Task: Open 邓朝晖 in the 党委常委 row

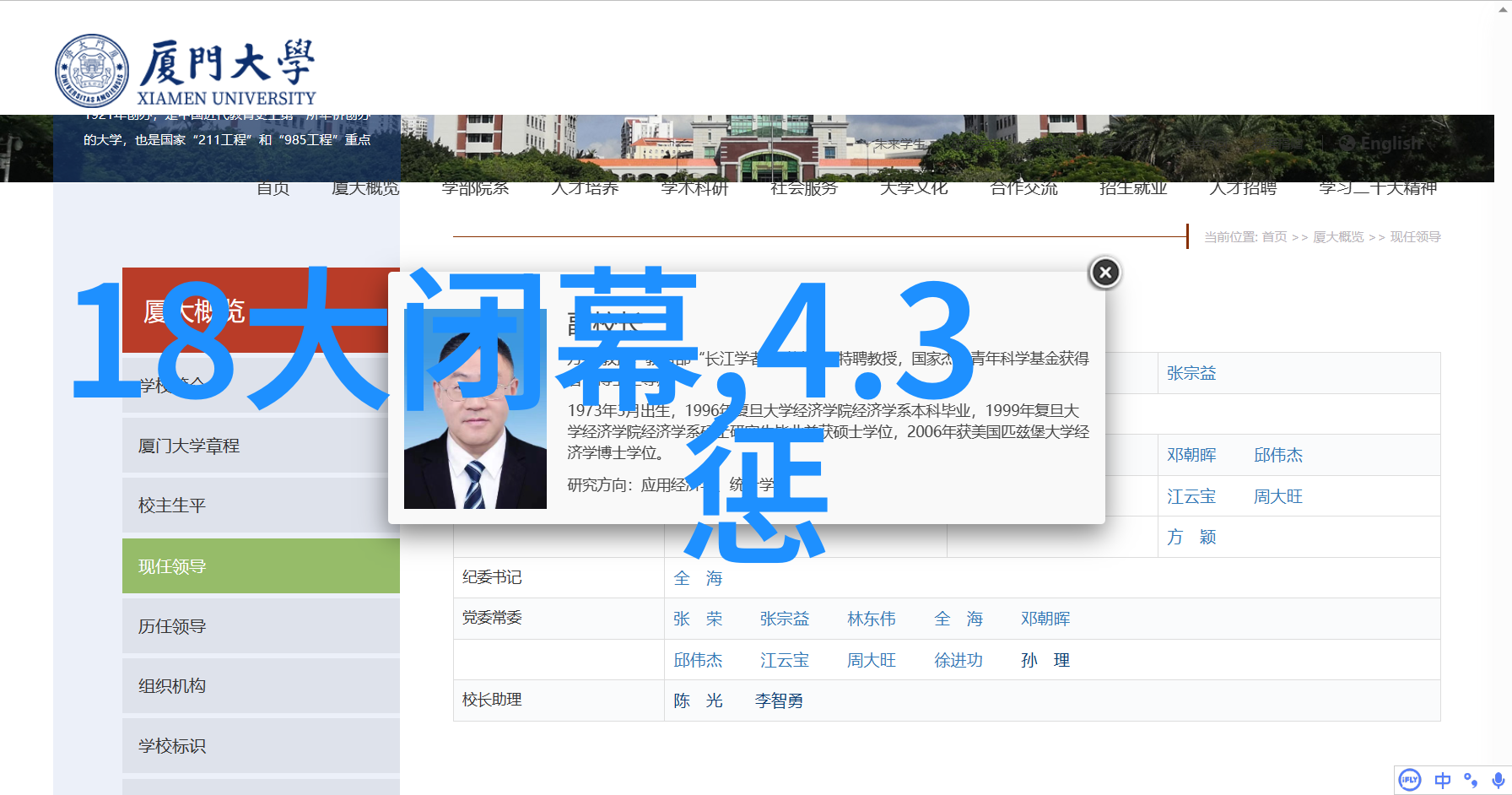Action: point(1045,619)
